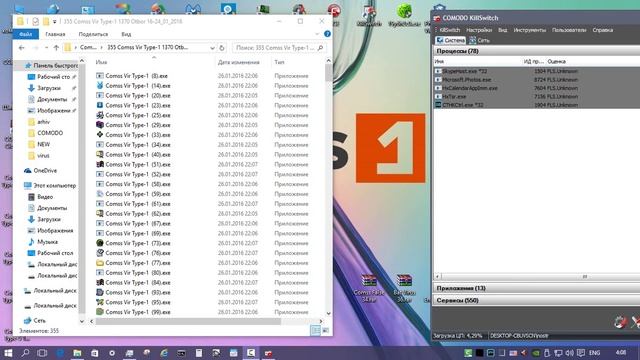Screen dimensions: 640x360
Task: Sort files by Тип column header
Action: 280,62
